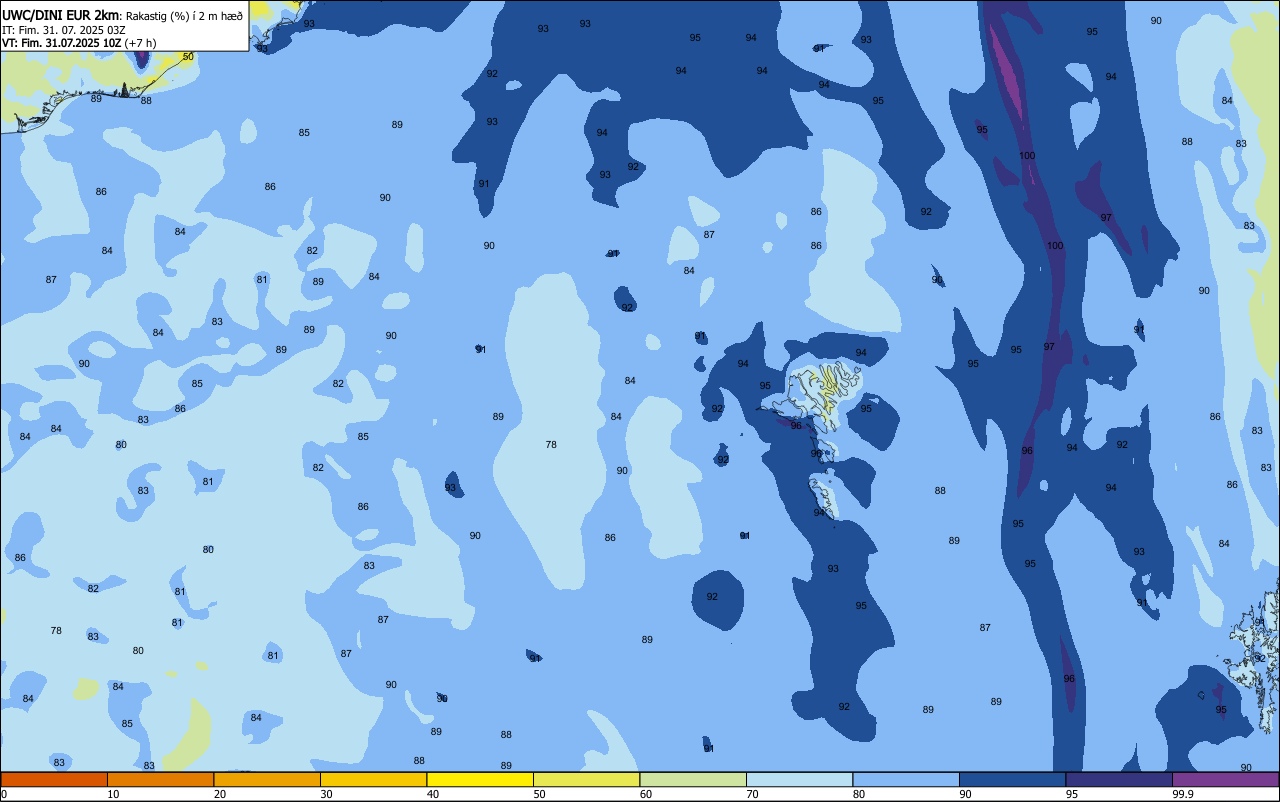This screenshot has height=802, width=1280.
Task: Select the legend tick label 20
Action: [x=220, y=794]
